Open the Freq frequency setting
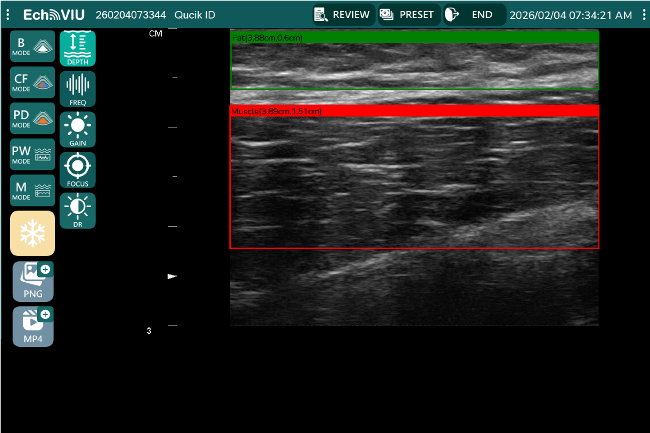Screen dimensions: 650x433 pos(78,89)
